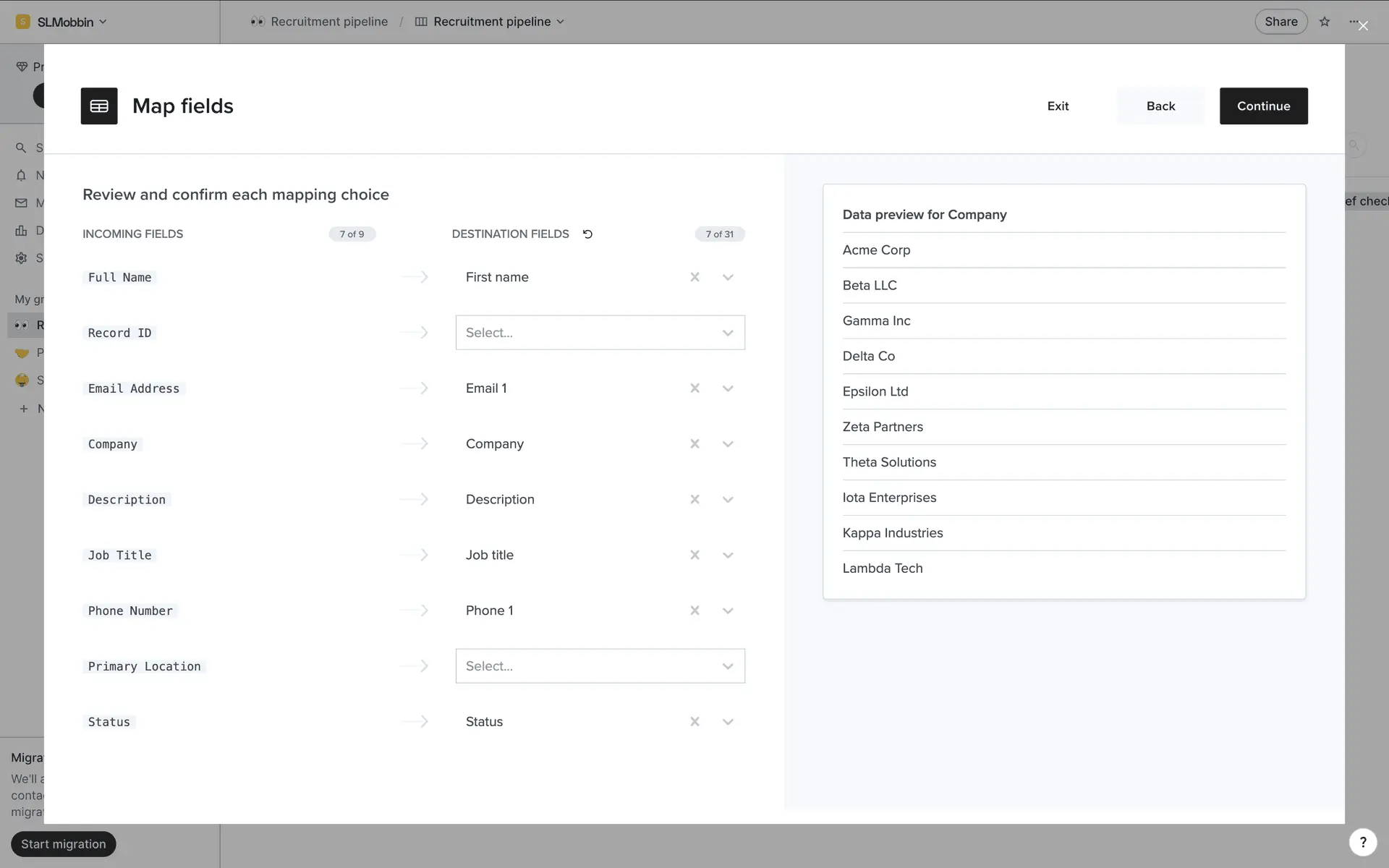
Task: Remove the Email 1 destination mapping
Action: 694,388
